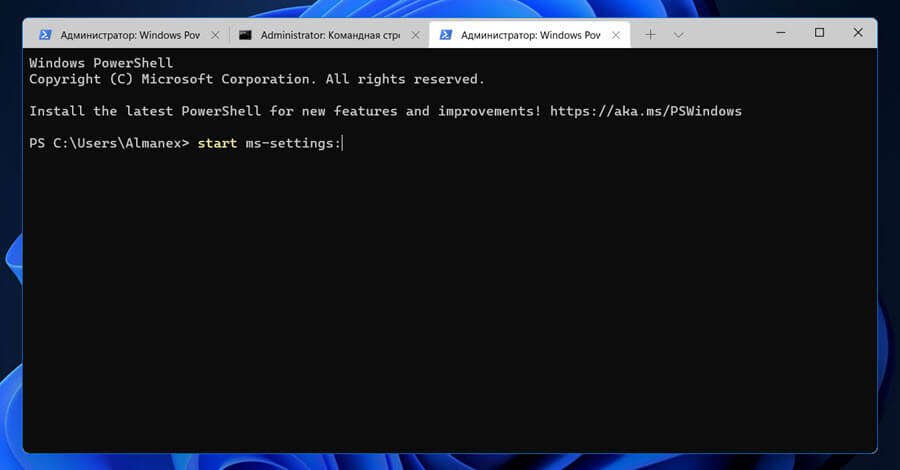Click the 'PS C:\Users\Almanex>' prompt

[109, 143]
